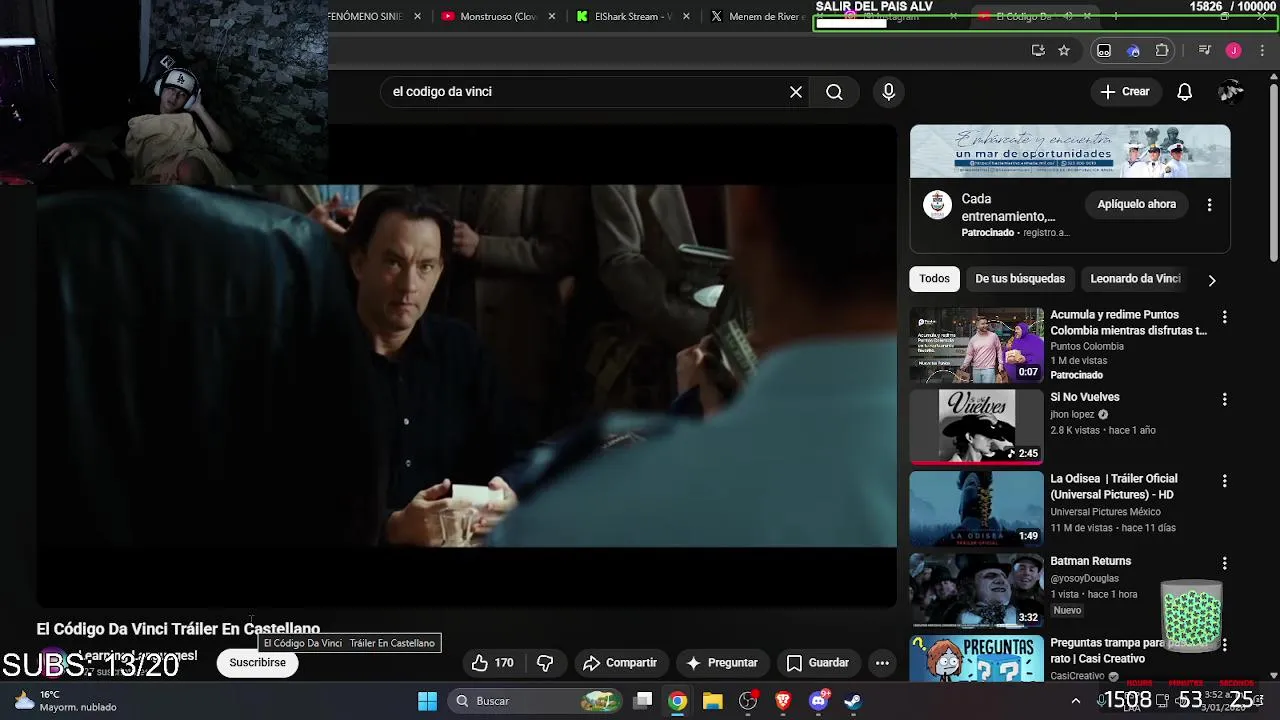Select the Todos filter chip
Viewport: 1280px width, 720px height.
(934, 279)
